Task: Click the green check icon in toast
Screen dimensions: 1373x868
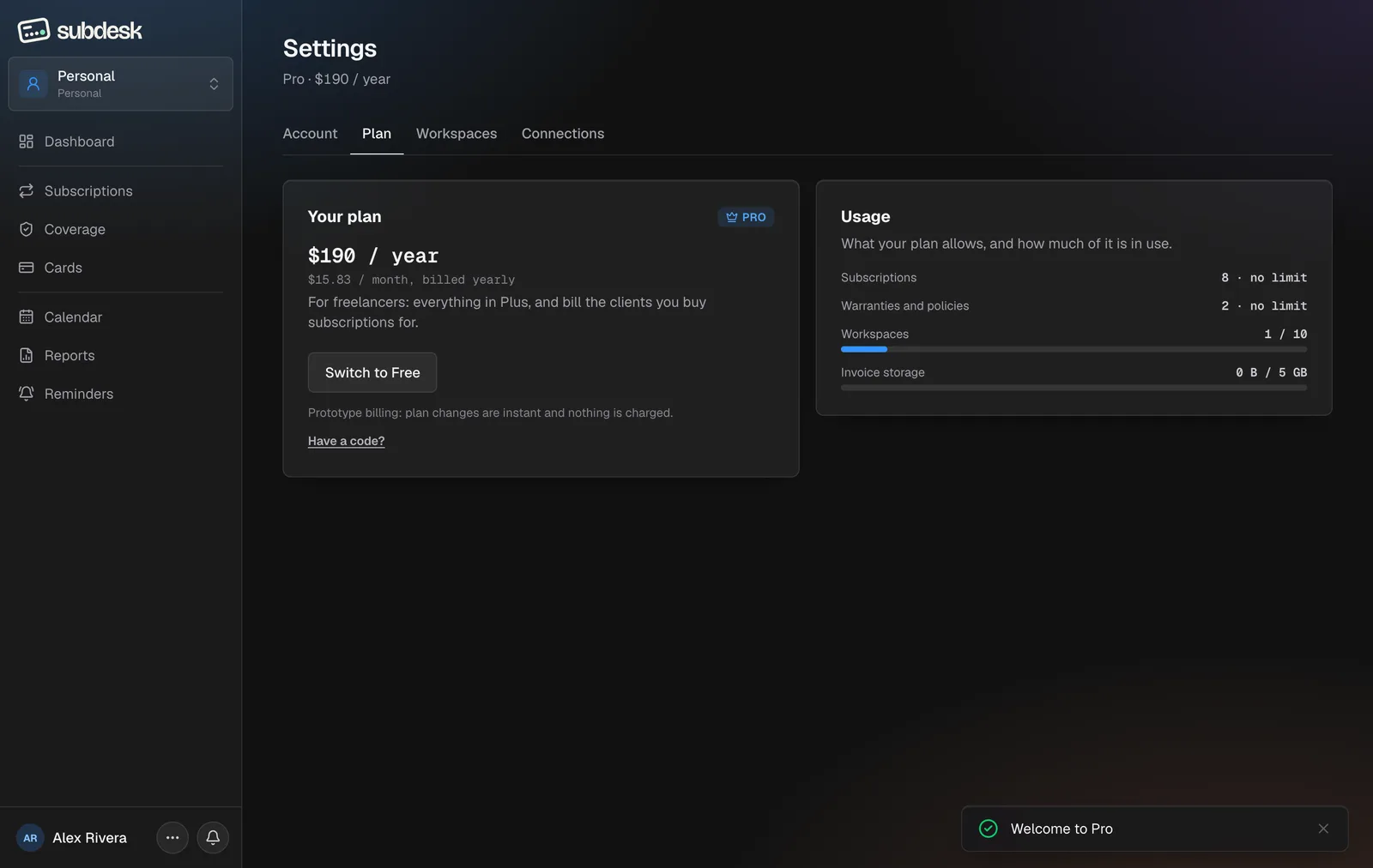Action: pos(989,829)
